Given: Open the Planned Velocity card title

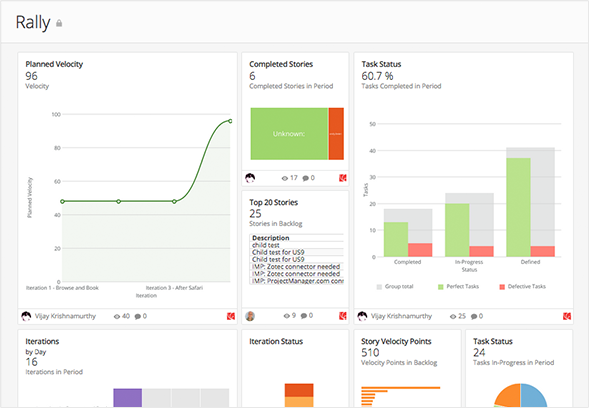Looking at the screenshot, I should point(54,64).
